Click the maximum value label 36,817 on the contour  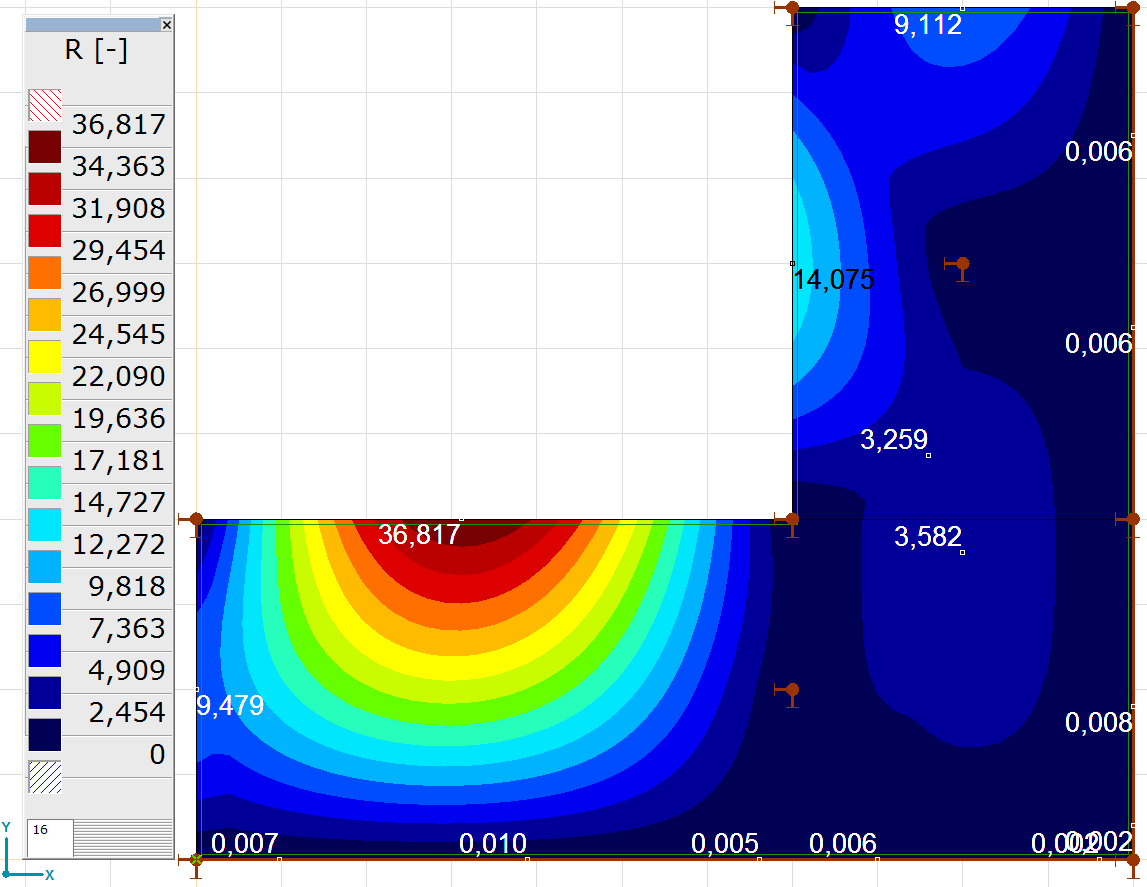pos(420,536)
